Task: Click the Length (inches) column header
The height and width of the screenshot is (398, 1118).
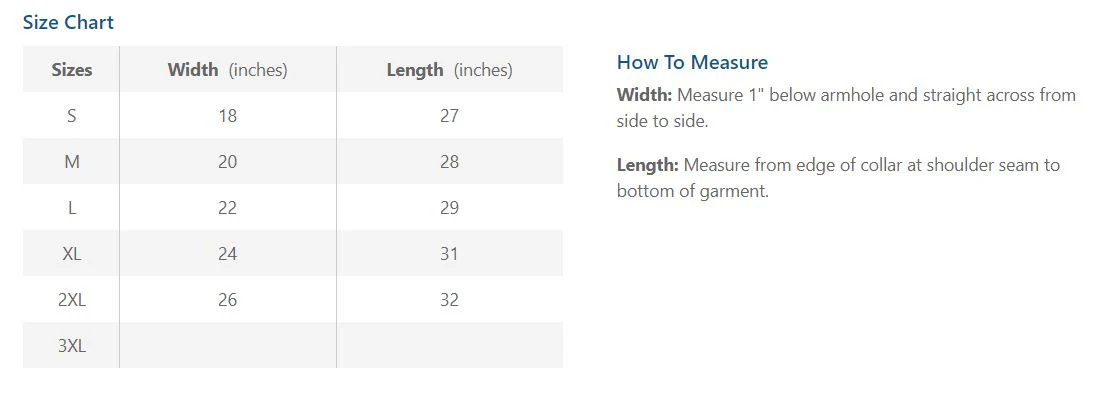Action: click(x=449, y=70)
